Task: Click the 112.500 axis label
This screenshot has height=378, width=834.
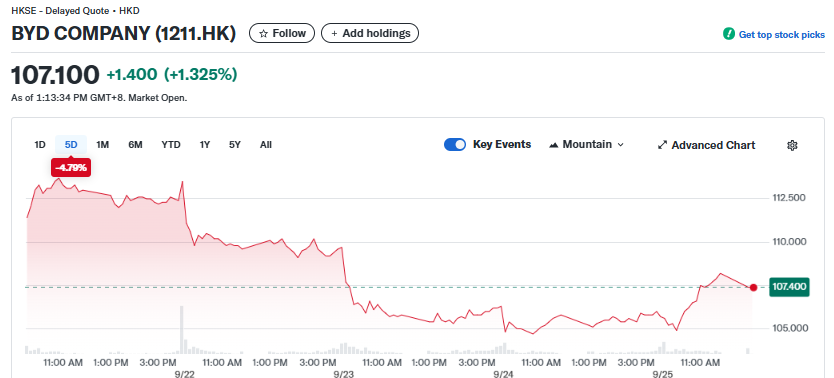Action: [789, 198]
